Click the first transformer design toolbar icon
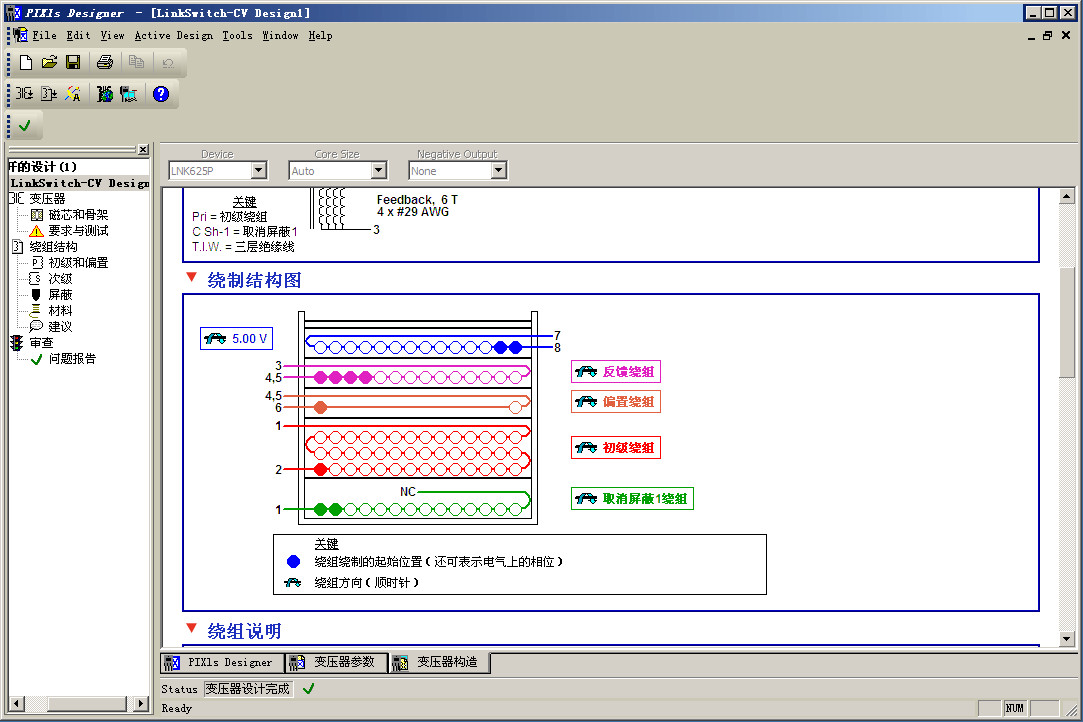Image resolution: width=1083 pixels, height=722 pixels. click(x=25, y=94)
